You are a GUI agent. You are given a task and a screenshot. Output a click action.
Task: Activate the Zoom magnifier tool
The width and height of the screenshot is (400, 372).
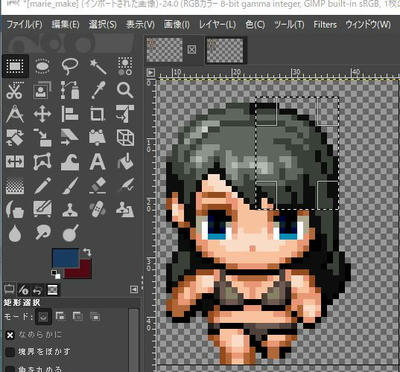click(x=125, y=90)
